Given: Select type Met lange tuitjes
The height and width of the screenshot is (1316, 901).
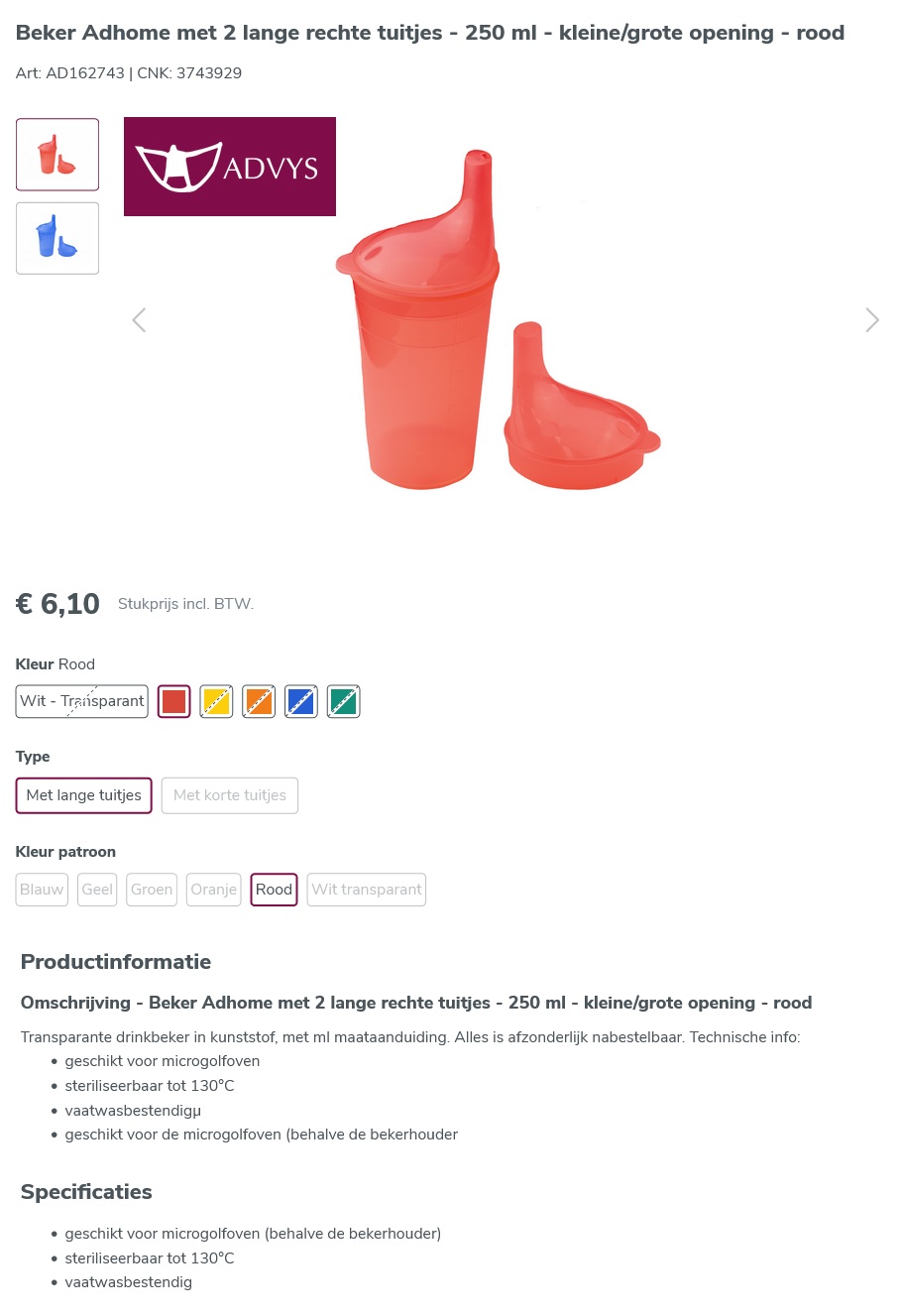Looking at the screenshot, I should tap(84, 795).
